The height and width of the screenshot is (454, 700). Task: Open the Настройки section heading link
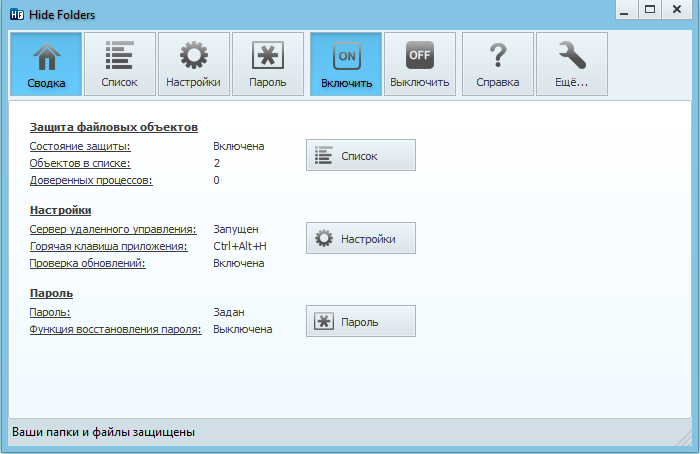point(60,210)
